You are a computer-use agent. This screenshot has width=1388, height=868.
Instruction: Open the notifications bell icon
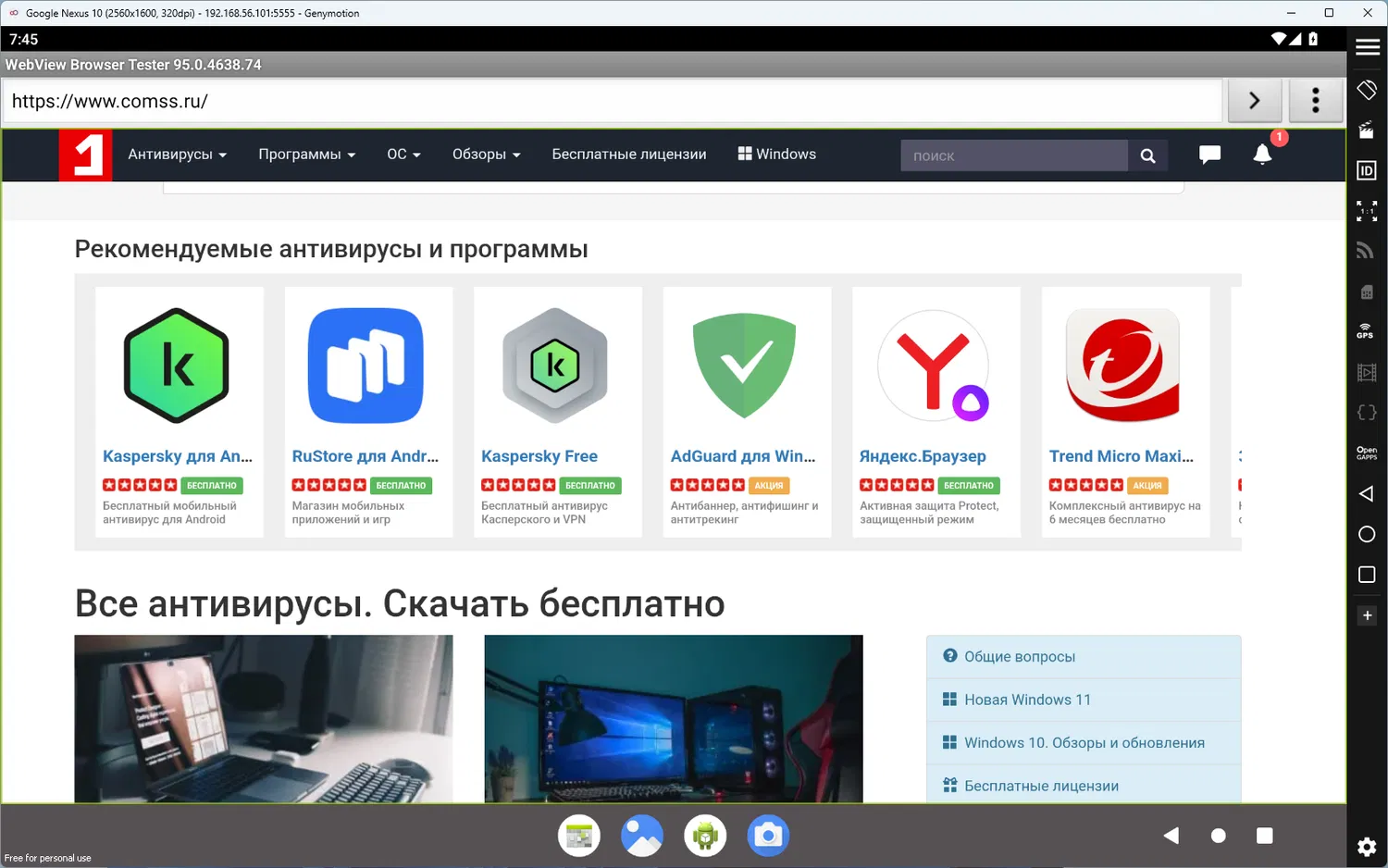coord(1262,154)
